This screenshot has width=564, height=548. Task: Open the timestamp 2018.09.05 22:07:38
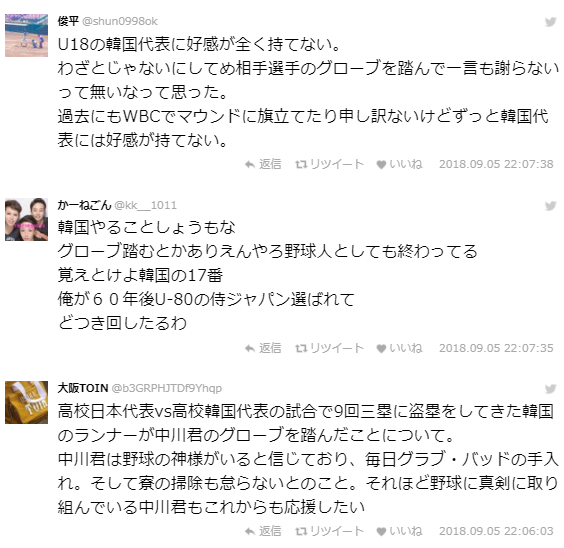pos(496,164)
